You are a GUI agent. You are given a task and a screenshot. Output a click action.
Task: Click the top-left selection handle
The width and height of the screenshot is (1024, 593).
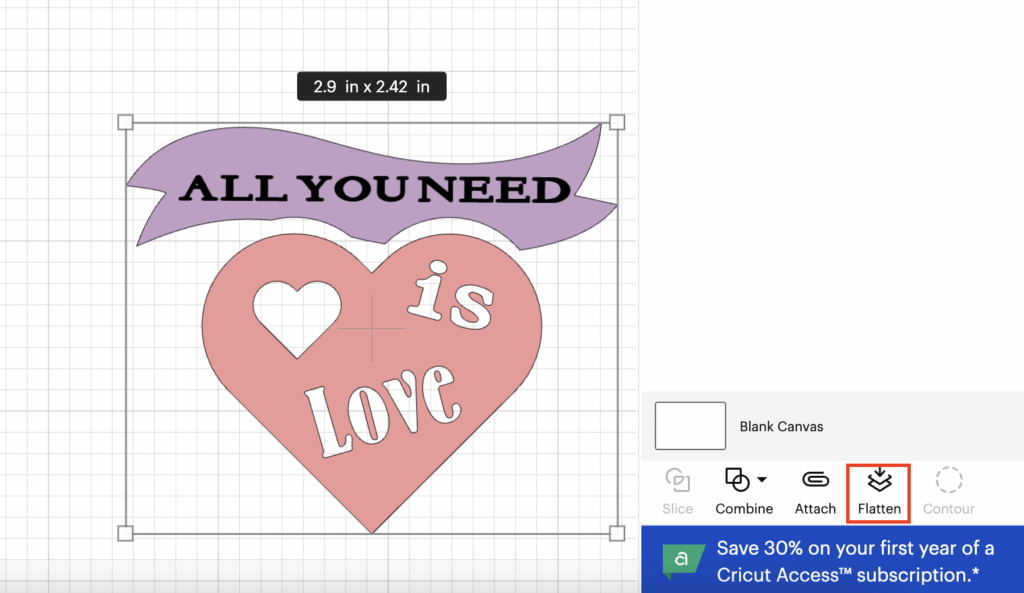125,122
